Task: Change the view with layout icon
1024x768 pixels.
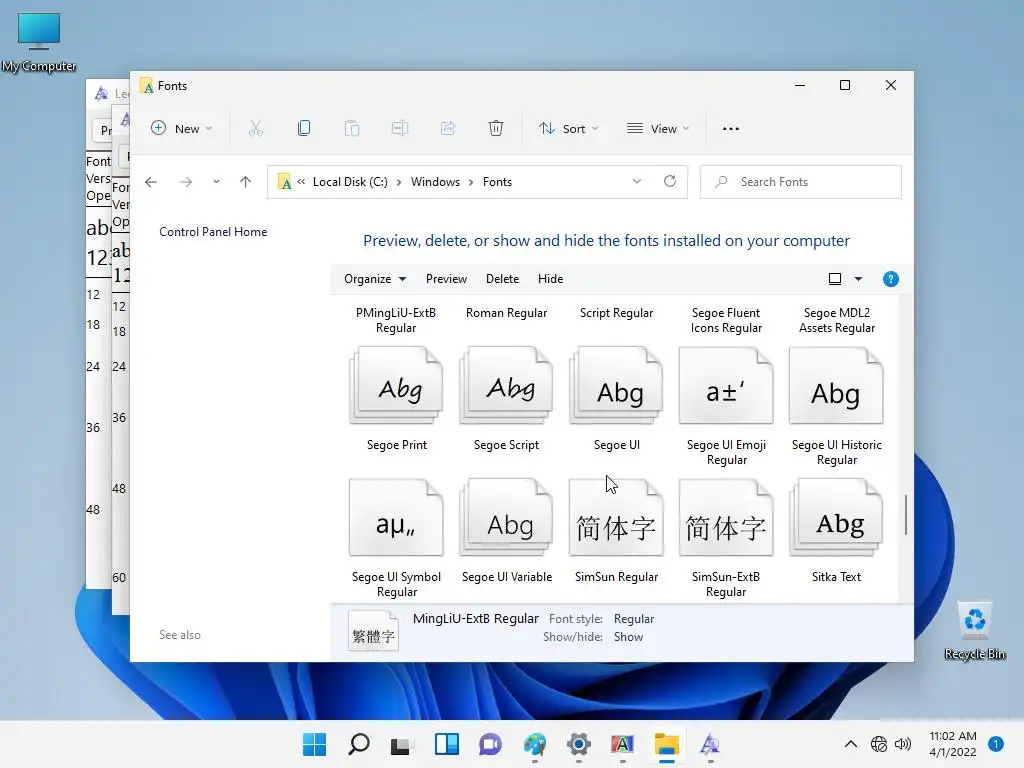Action: coord(835,279)
